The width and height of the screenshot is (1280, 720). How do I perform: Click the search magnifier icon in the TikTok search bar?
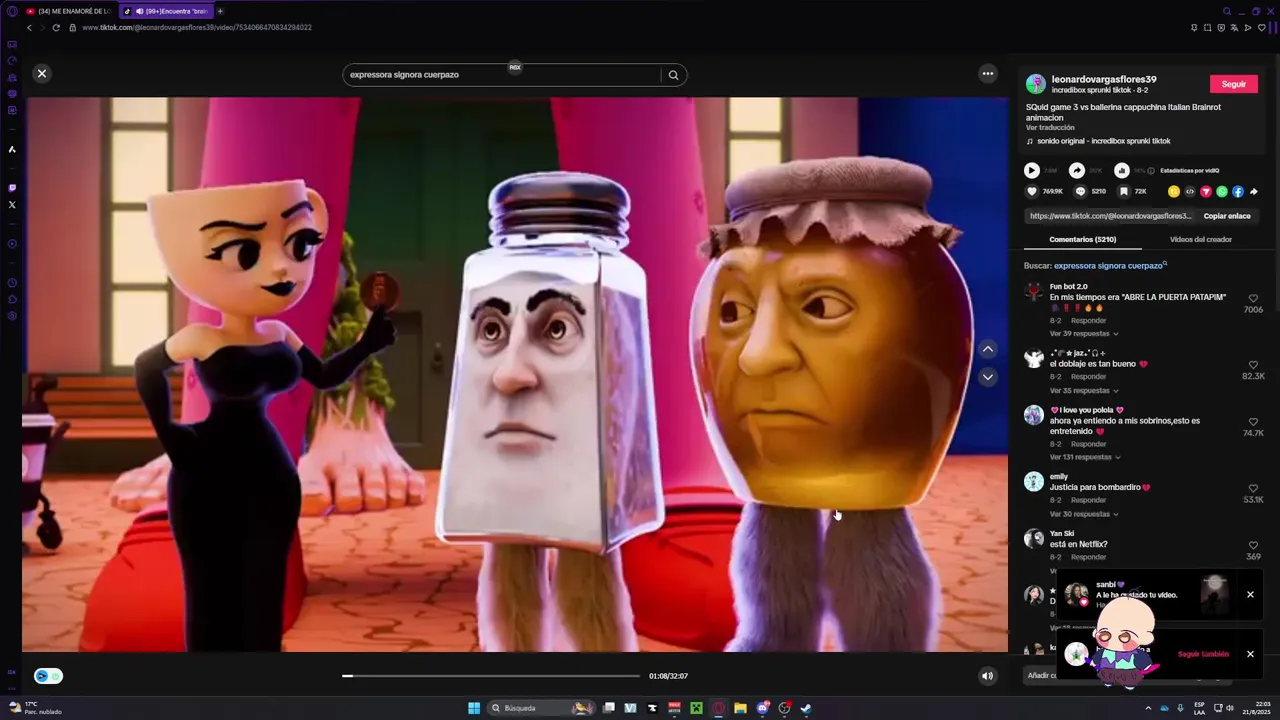(673, 75)
